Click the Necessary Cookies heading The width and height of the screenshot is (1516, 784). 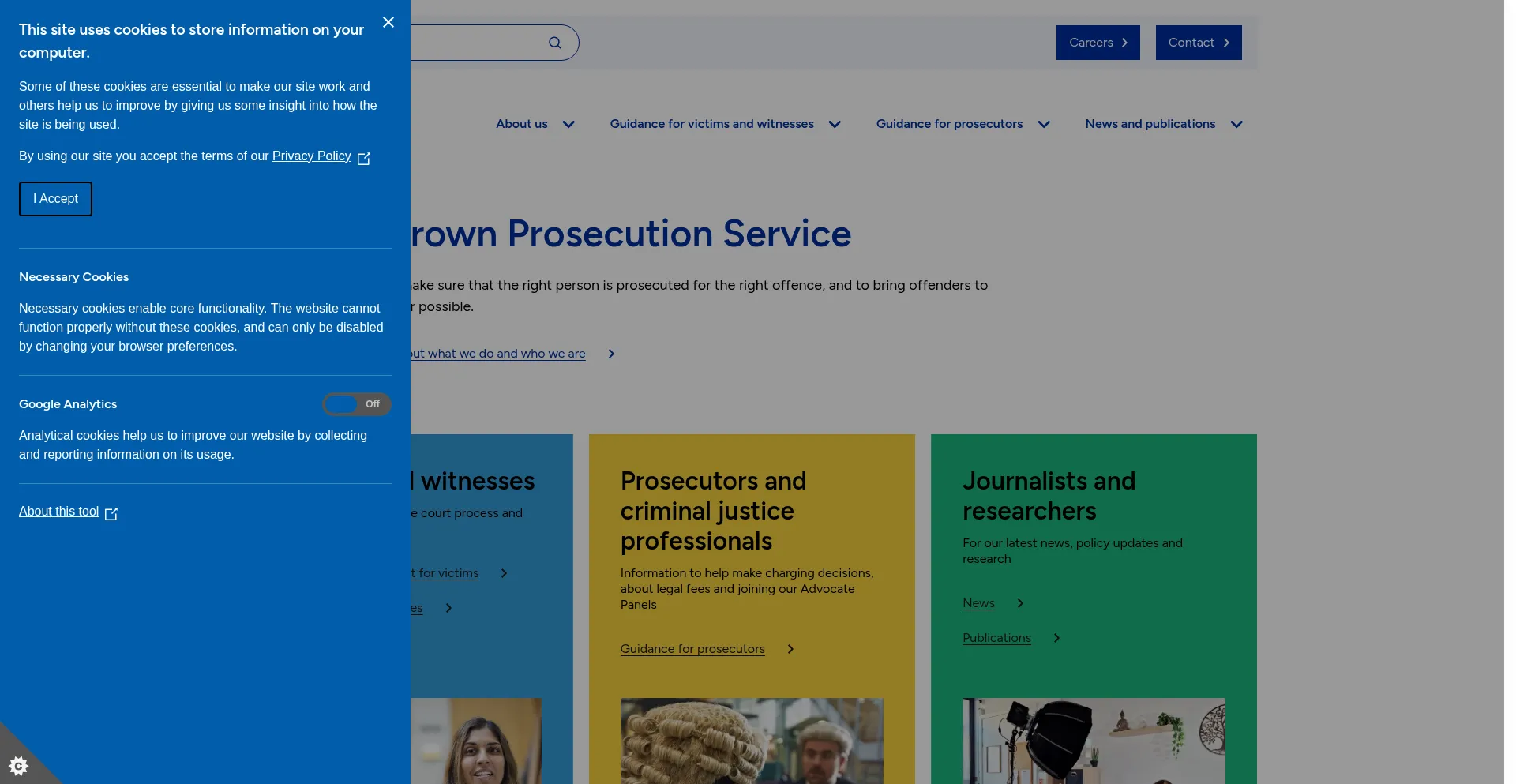(x=73, y=277)
